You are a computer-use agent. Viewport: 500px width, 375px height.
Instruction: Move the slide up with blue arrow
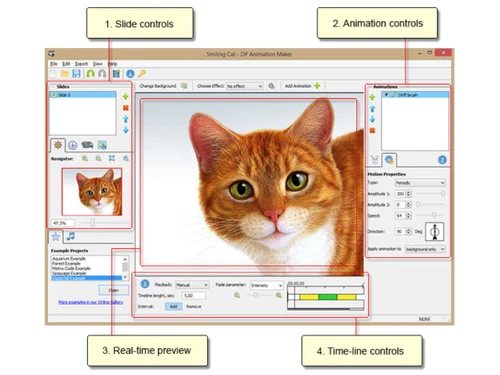point(126,119)
